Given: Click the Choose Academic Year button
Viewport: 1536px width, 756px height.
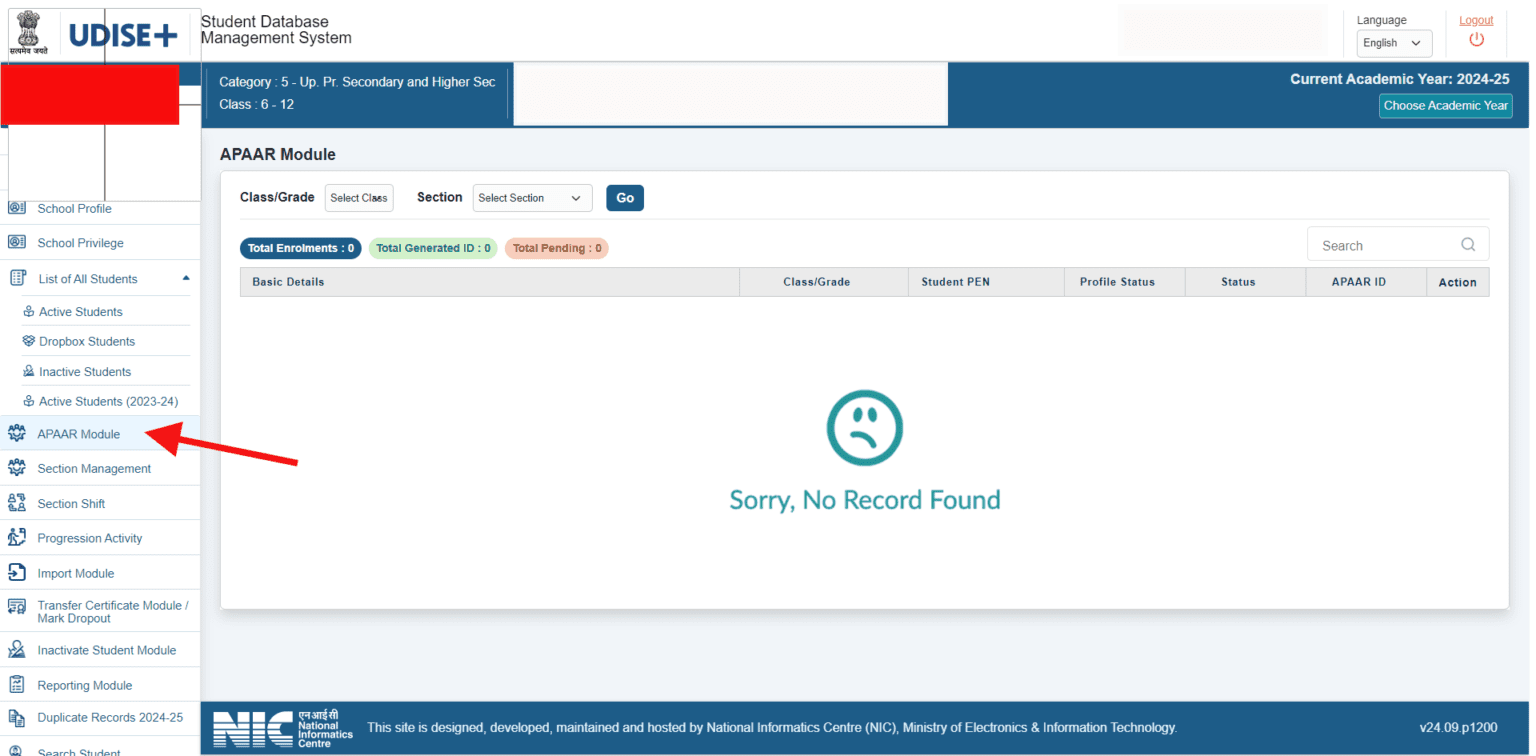Looking at the screenshot, I should point(1445,106).
